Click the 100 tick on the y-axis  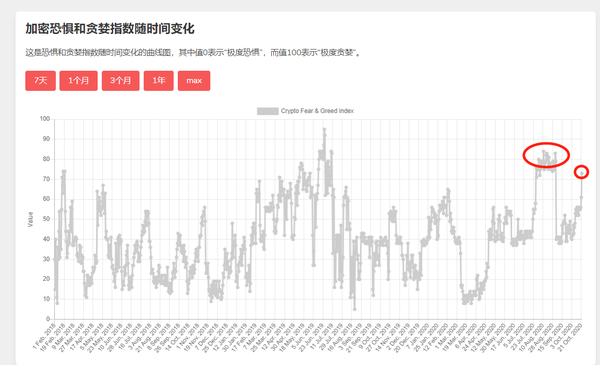pos(45,119)
